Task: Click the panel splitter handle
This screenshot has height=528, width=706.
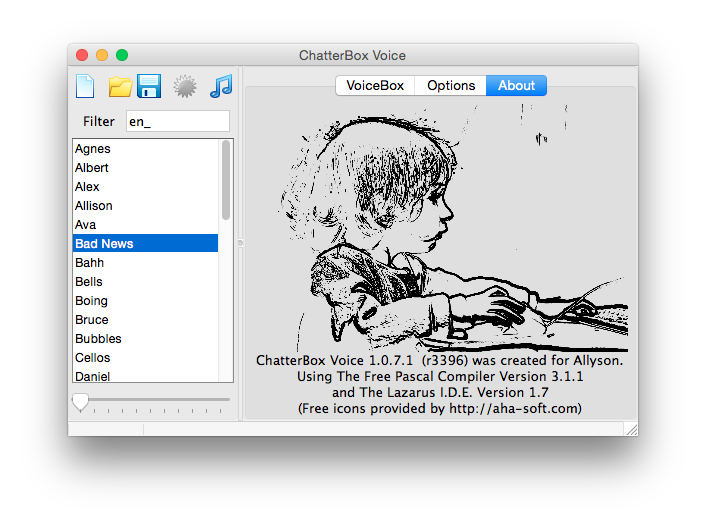Action: pyautogui.click(x=239, y=243)
